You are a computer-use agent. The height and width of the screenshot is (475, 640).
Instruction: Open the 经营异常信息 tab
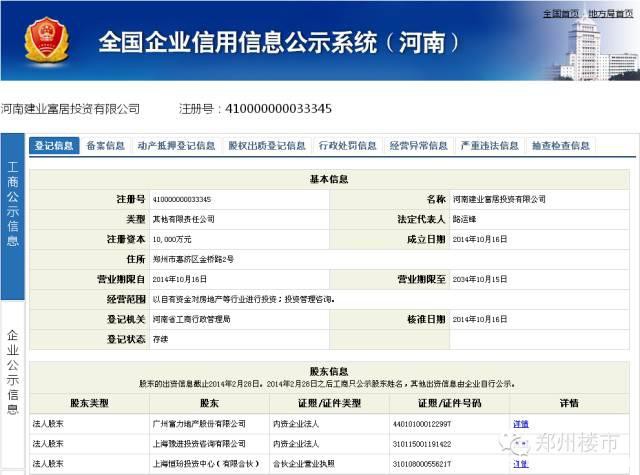(418, 146)
